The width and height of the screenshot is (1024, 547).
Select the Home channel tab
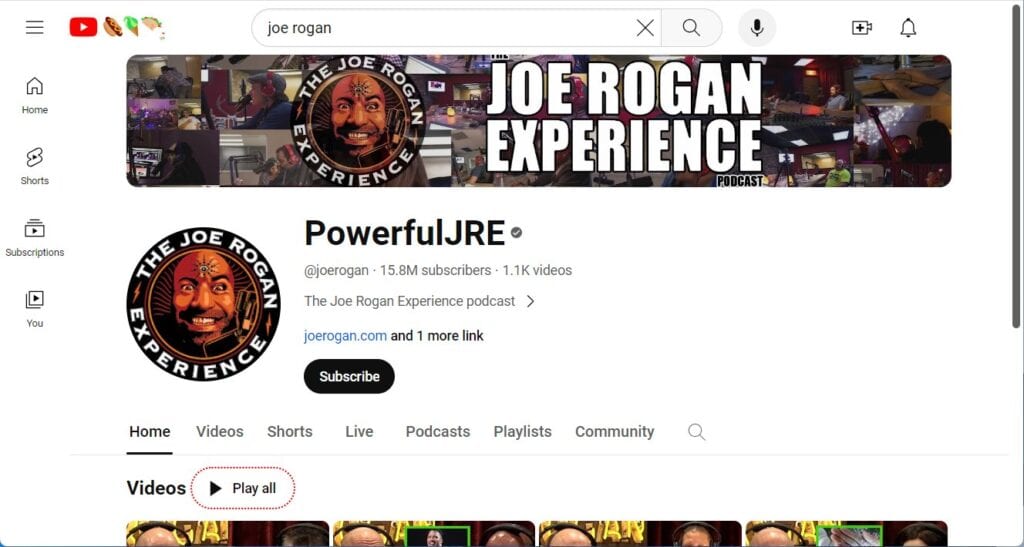coord(150,431)
